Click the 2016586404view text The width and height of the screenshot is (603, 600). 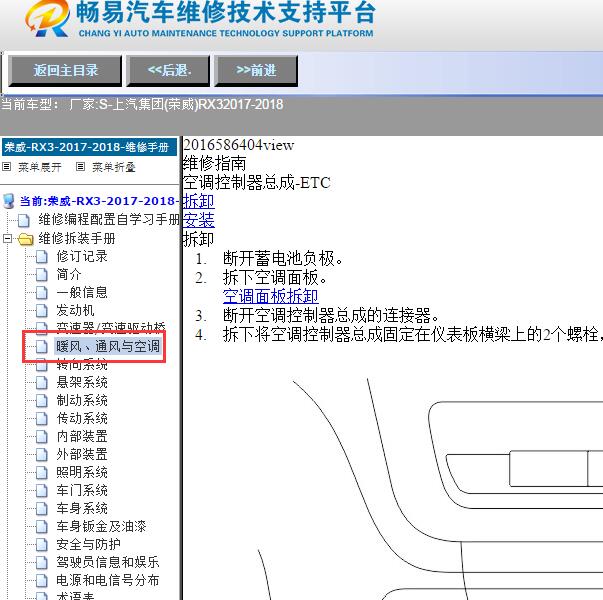(x=238, y=145)
